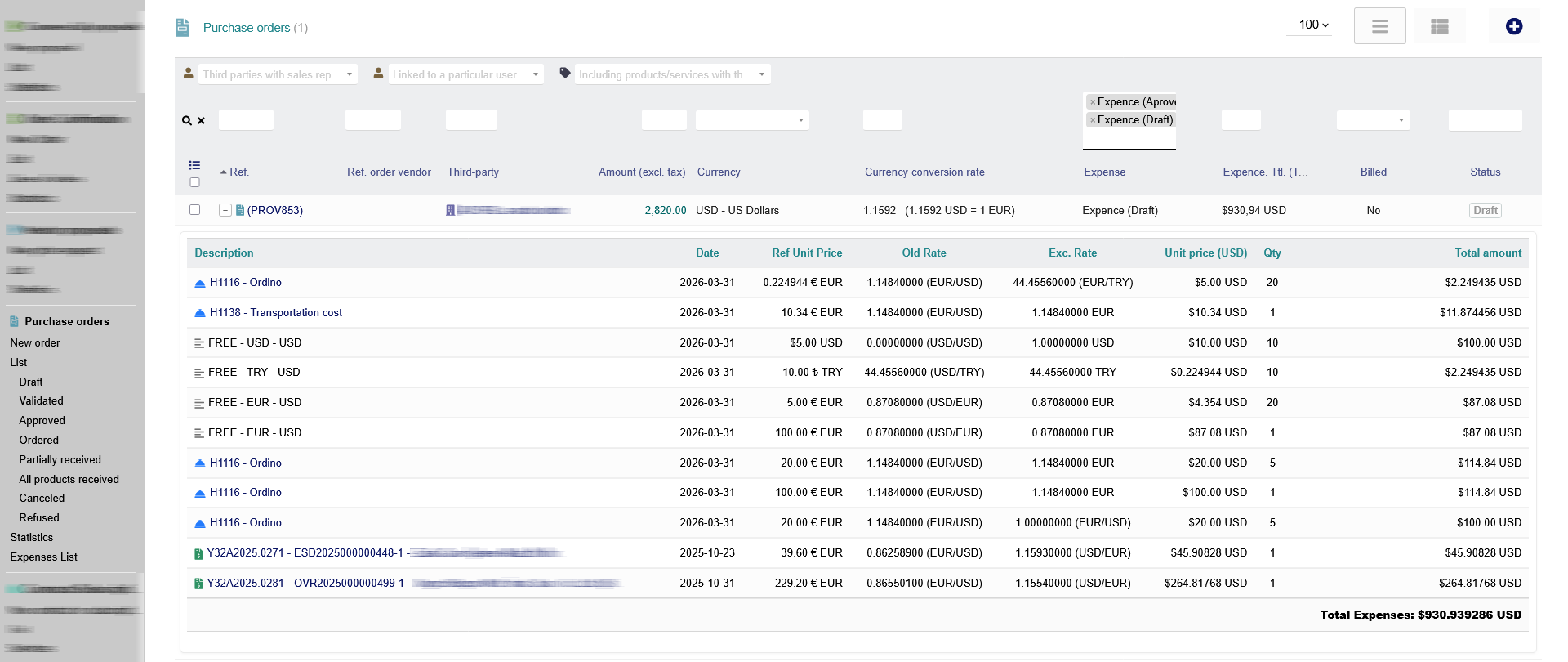Tick the checkbox for order PROV853
The image size is (1568, 662).
click(194, 210)
